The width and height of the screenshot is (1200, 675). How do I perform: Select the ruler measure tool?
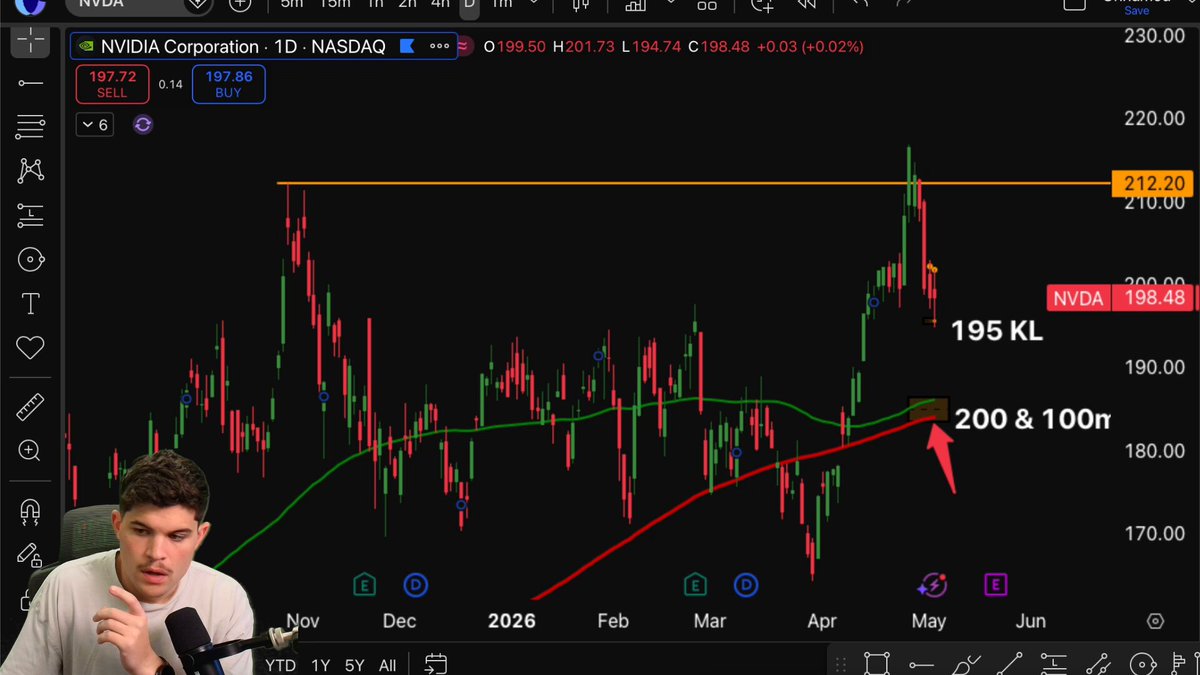pyautogui.click(x=30, y=407)
